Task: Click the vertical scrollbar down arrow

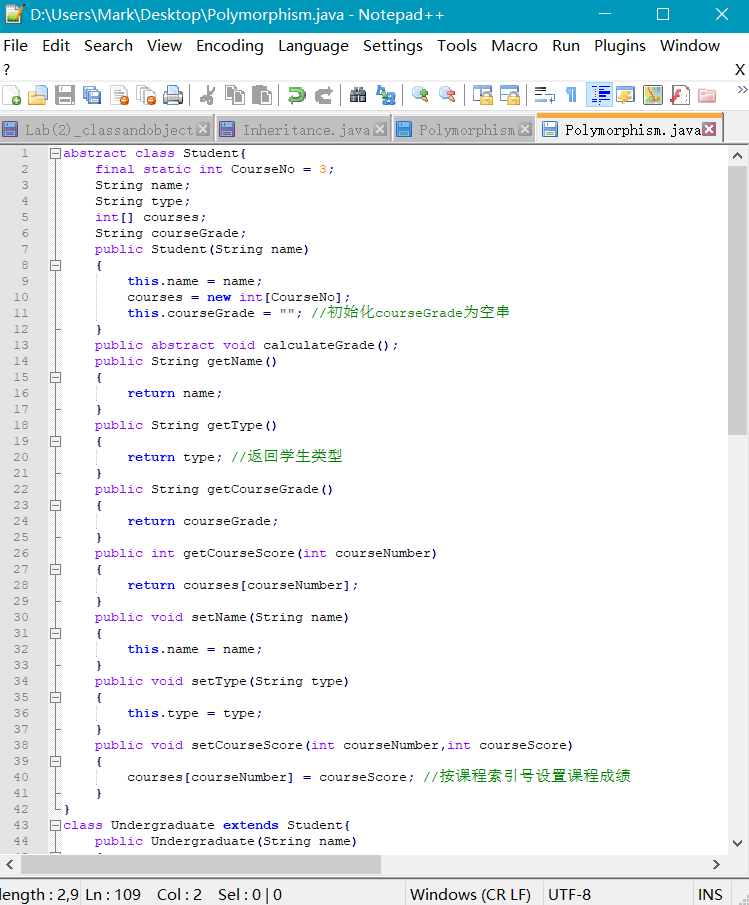Action: coord(737,843)
